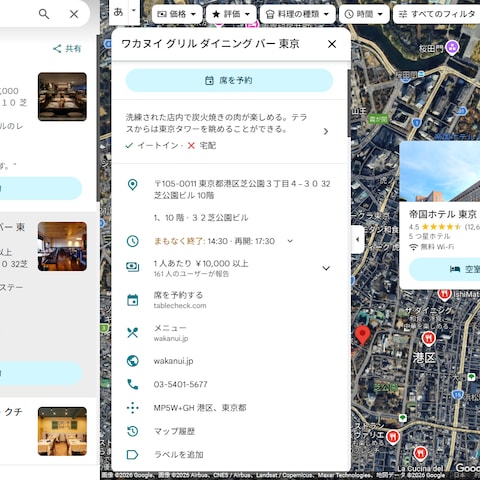The image size is (480, 480).
Task: Open the 時間 hours filter dropdown
Action: (x=364, y=14)
